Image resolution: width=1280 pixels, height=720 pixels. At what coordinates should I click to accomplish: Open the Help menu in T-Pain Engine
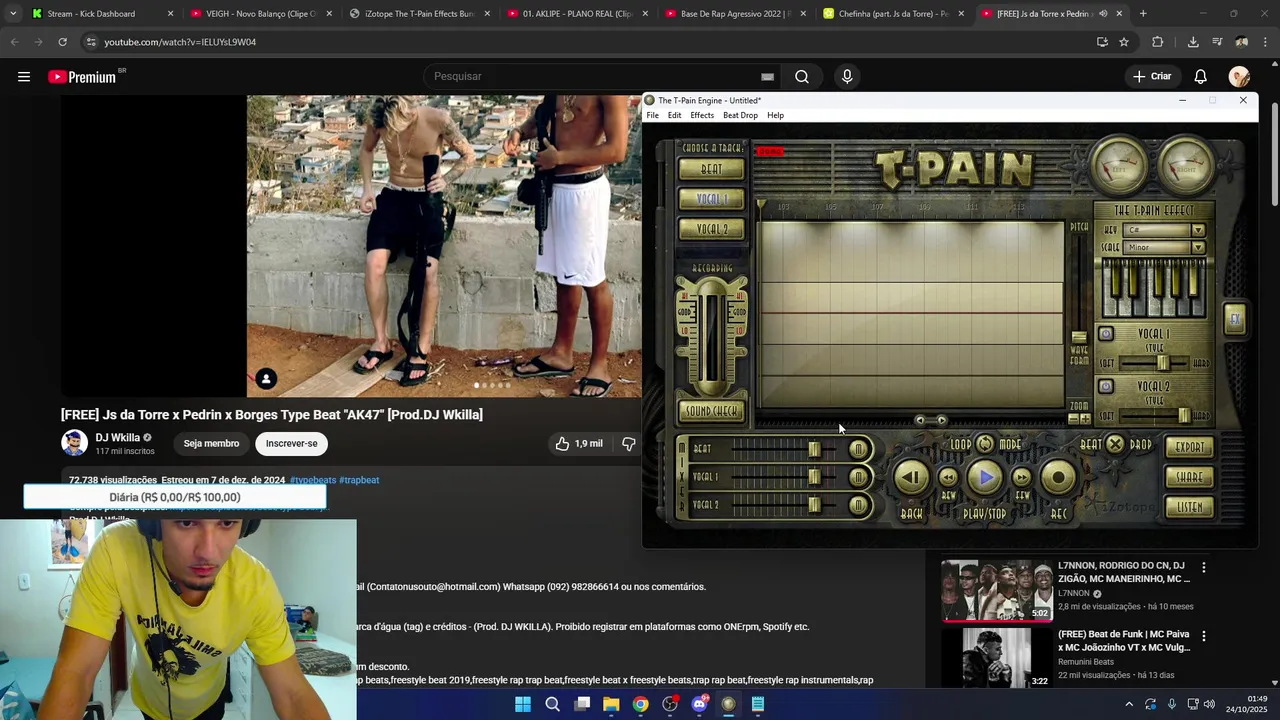pos(775,115)
